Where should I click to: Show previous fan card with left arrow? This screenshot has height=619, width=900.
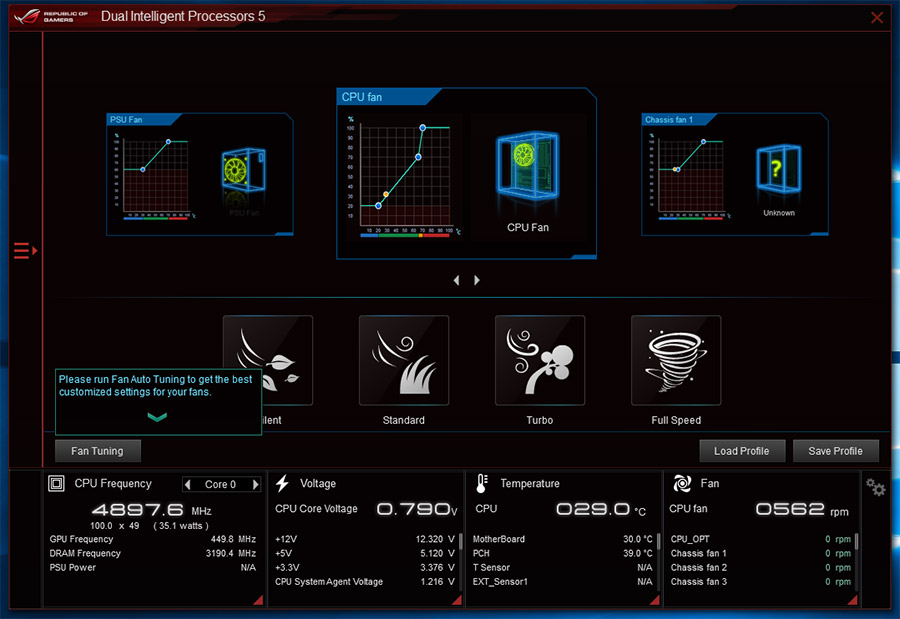click(x=456, y=280)
